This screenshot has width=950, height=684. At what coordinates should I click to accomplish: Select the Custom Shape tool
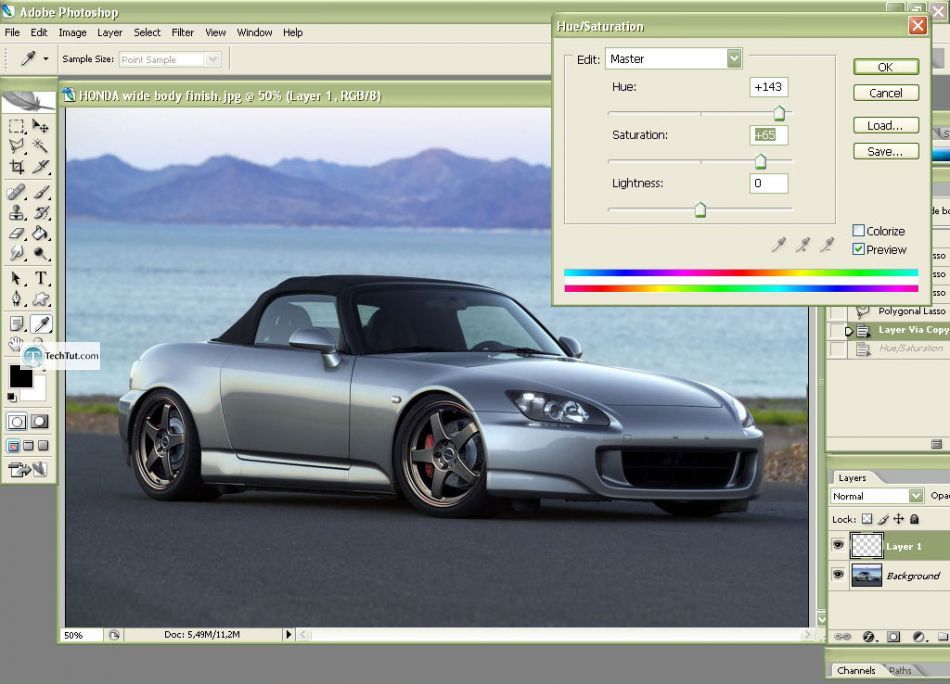click(x=40, y=299)
